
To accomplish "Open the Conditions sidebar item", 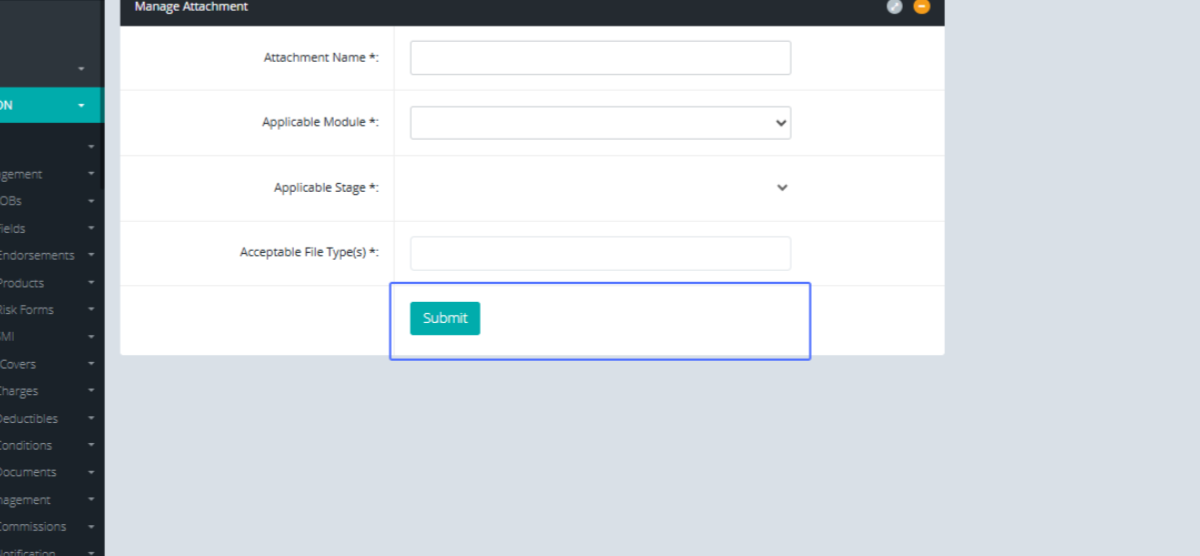I will (26, 445).
